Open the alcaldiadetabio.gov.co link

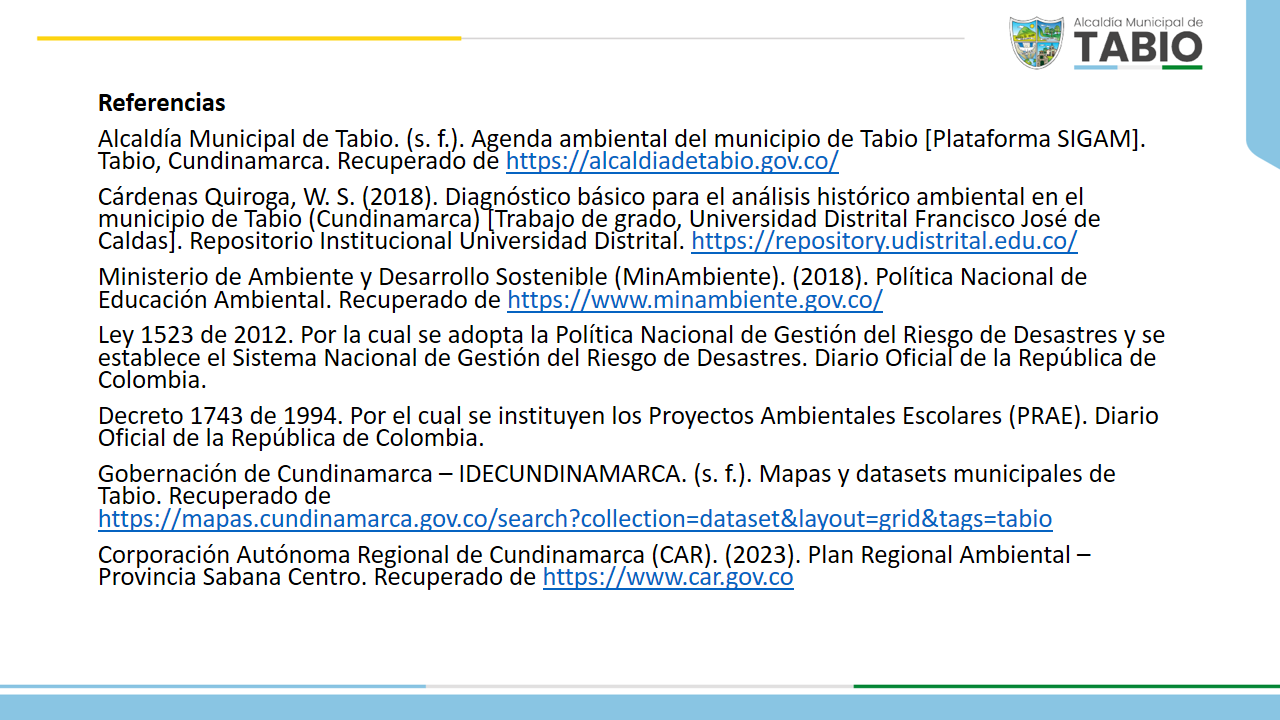coord(672,162)
